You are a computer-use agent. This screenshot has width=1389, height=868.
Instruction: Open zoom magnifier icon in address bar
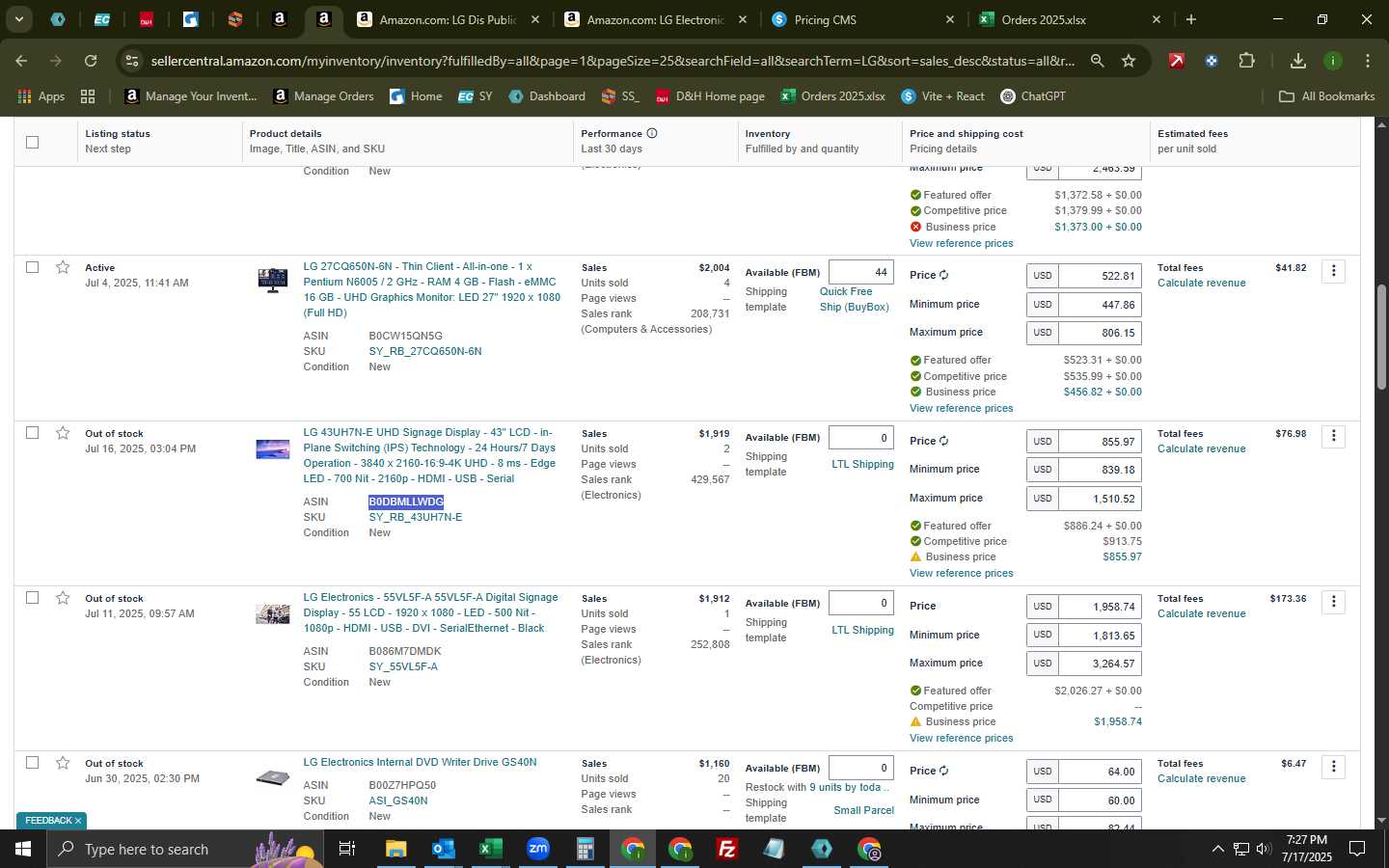point(1098,61)
